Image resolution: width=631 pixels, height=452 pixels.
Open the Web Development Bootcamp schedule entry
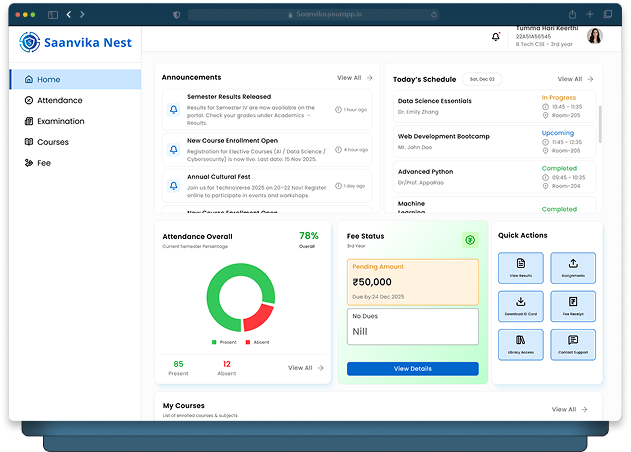pos(495,142)
